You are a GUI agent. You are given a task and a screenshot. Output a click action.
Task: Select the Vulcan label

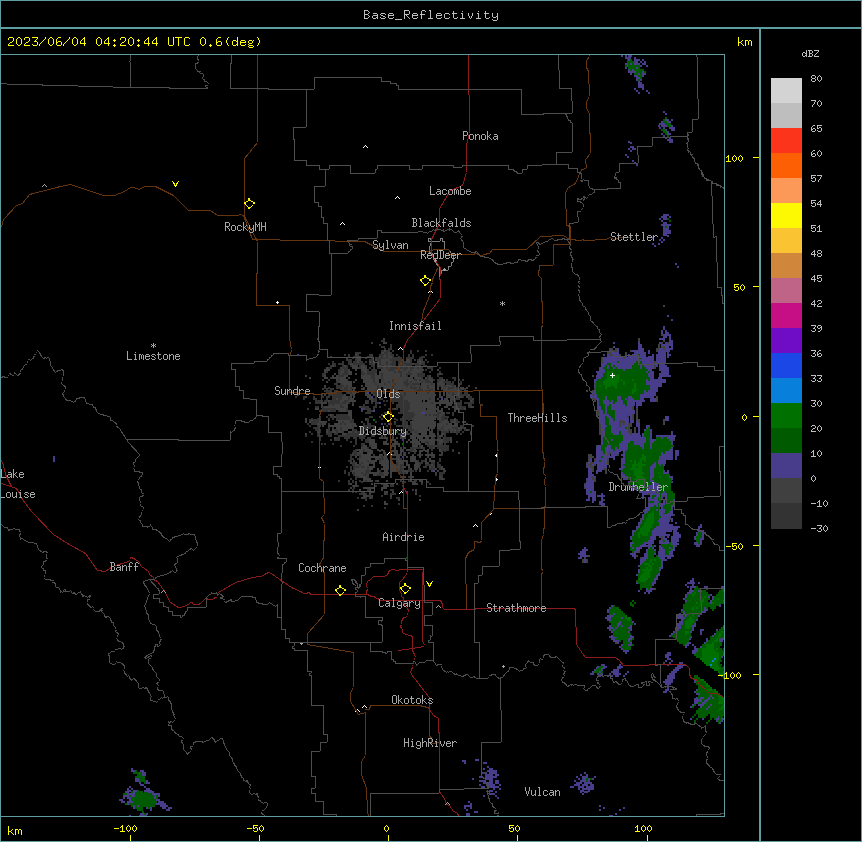[x=542, y=792]
